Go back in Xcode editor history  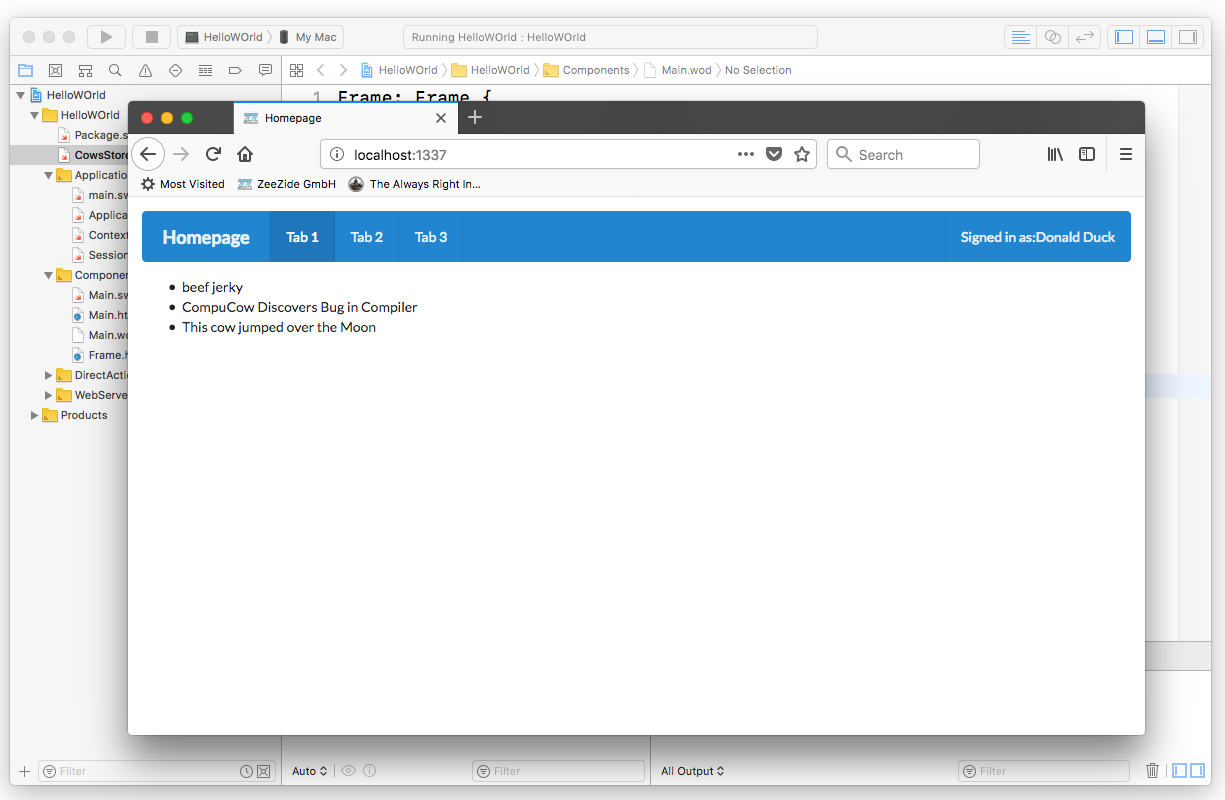tap(320, 70)
